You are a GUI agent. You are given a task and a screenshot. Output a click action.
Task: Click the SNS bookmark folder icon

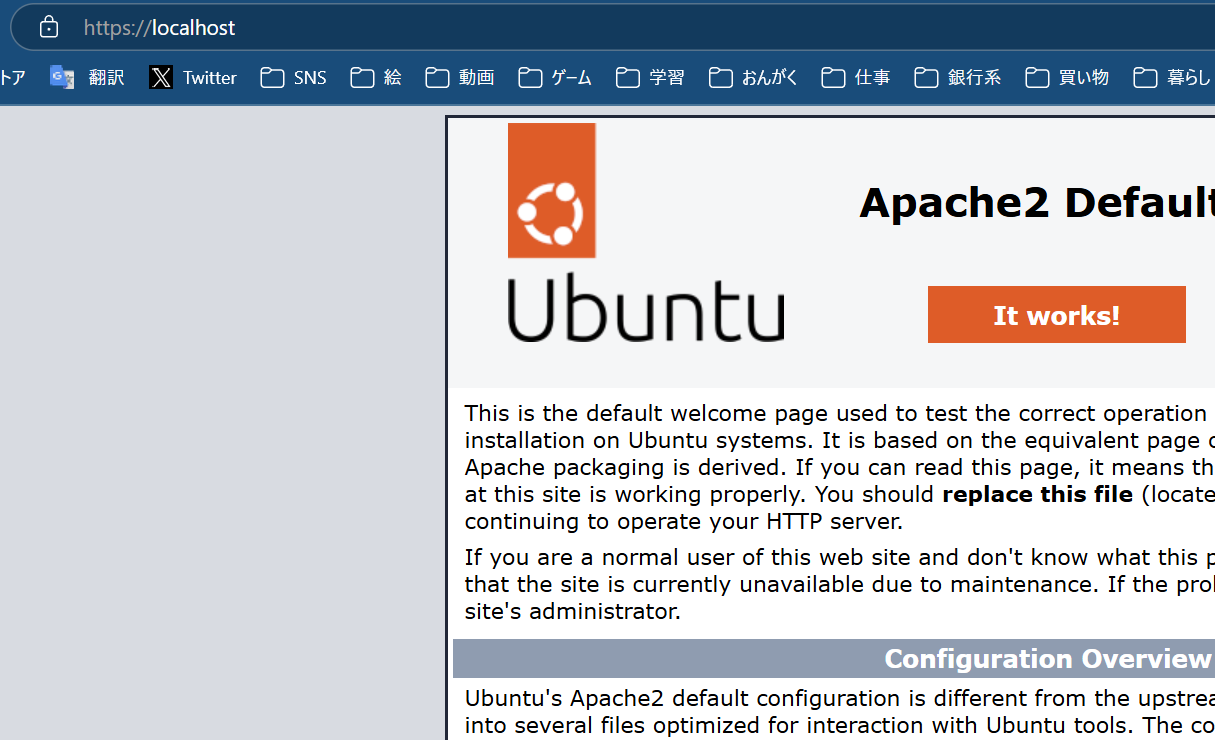[x=270, y=77]
